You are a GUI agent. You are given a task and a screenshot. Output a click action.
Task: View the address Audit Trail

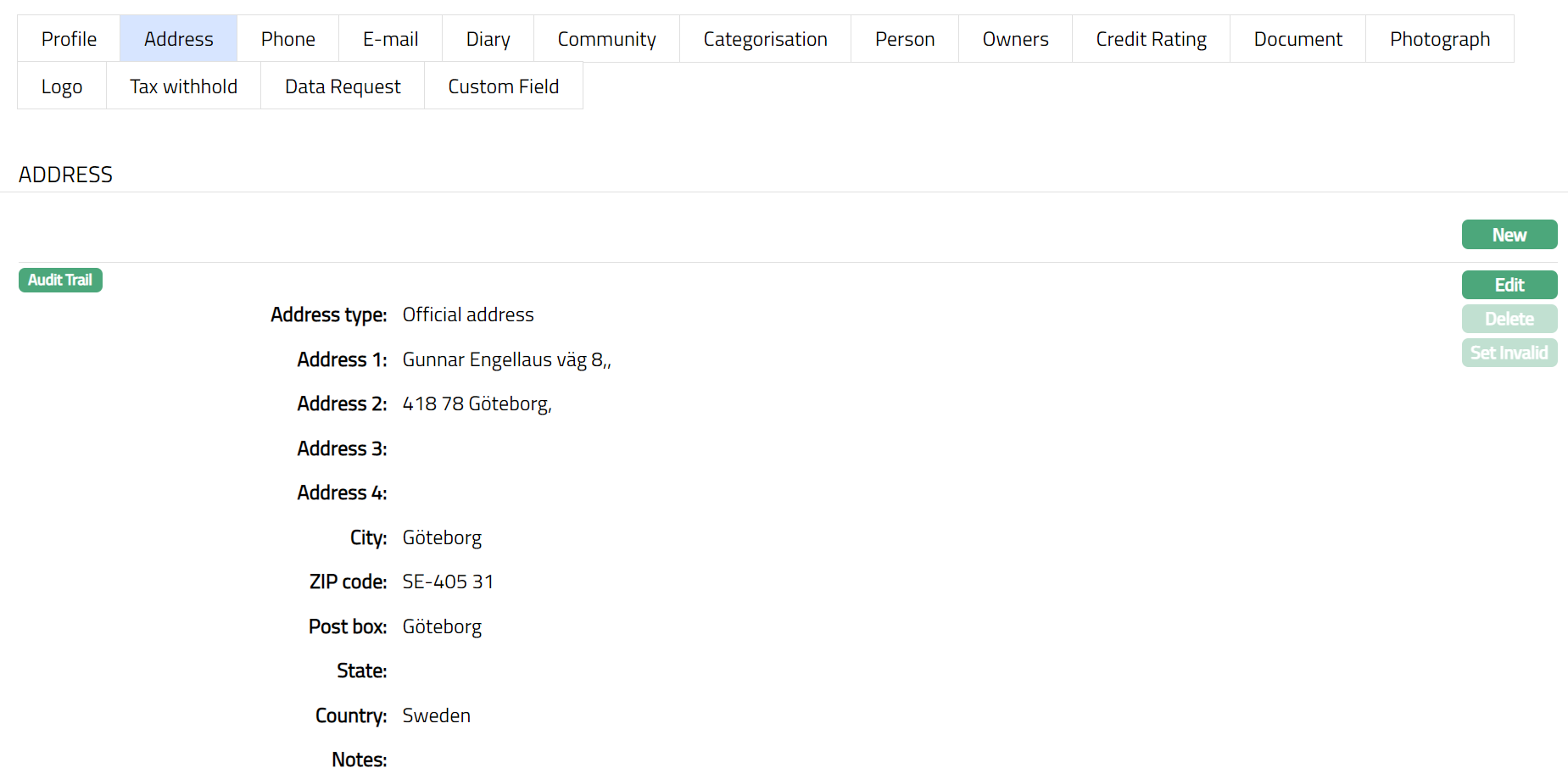pos(60,280)
